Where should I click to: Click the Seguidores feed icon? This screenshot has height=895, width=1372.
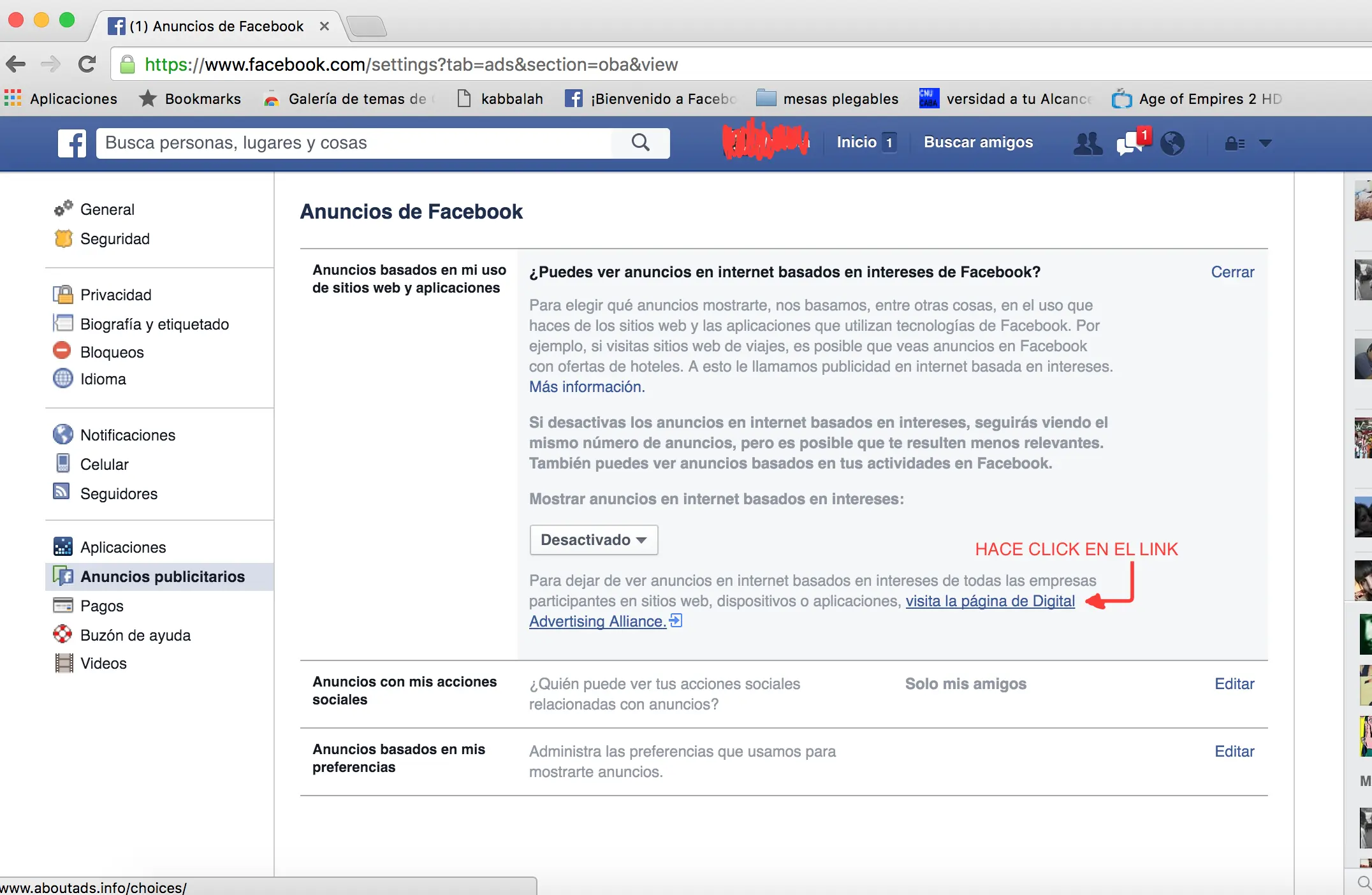(62, 491)
